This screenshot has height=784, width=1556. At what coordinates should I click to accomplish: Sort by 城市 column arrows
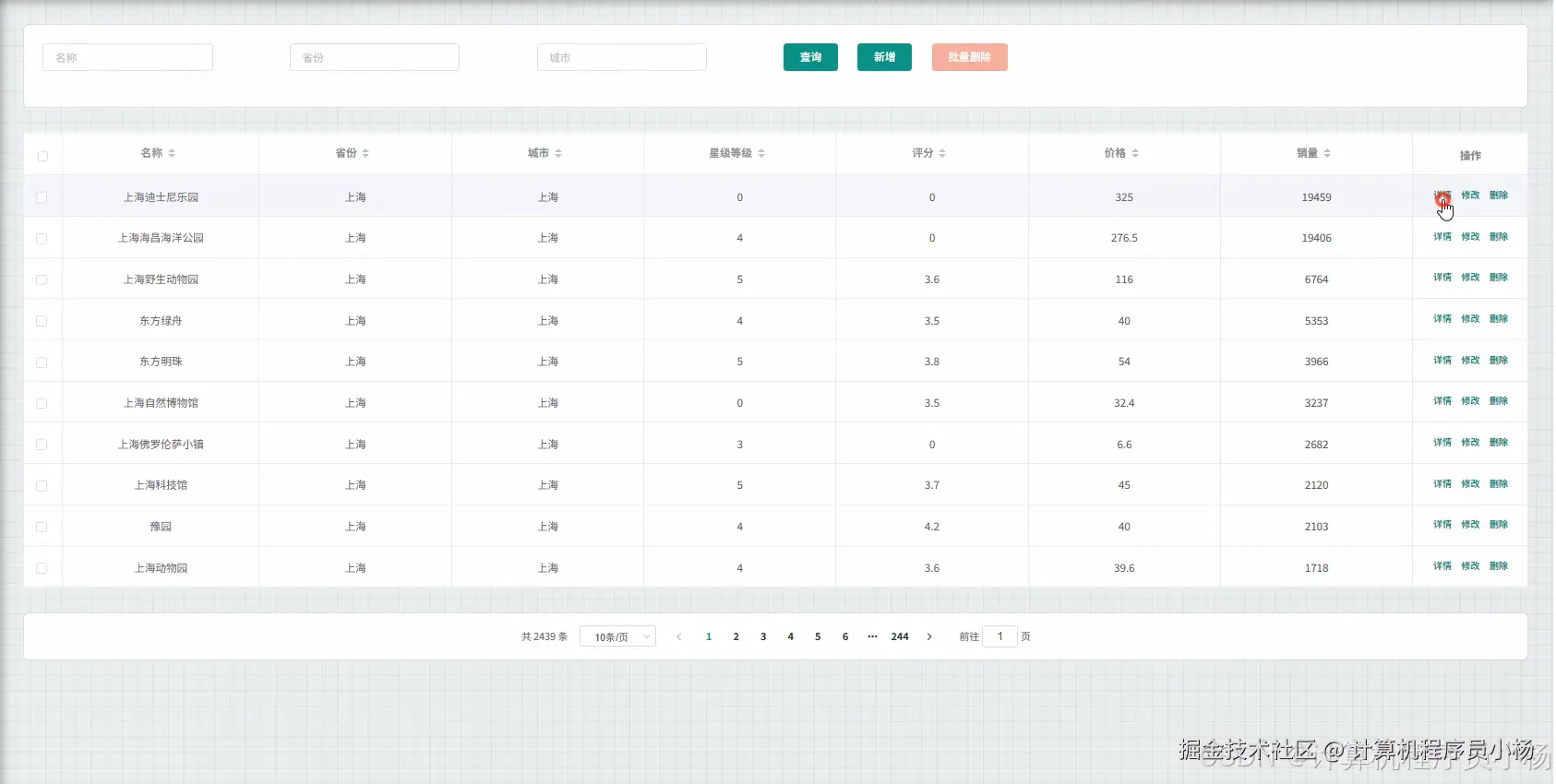558,153
